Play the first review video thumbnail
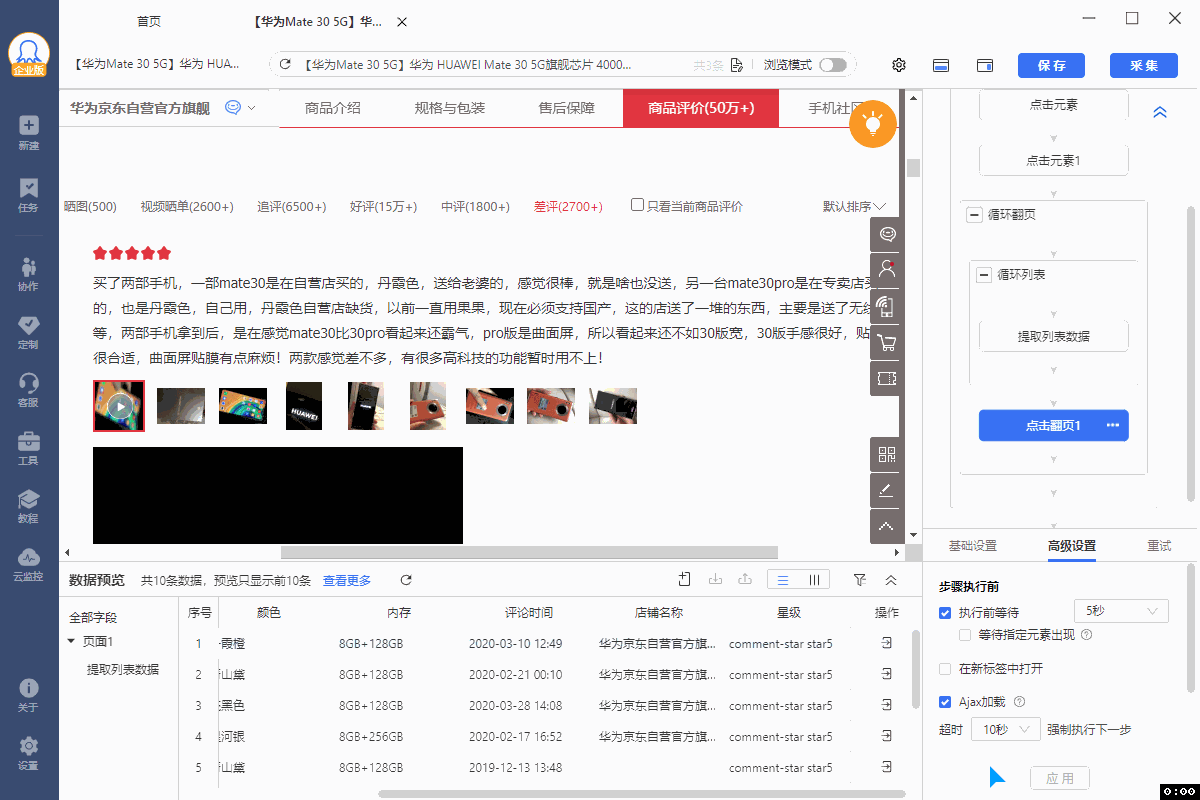Image resolution: width=1200 pixels, height=800 pixels. [x=119, y=406]
